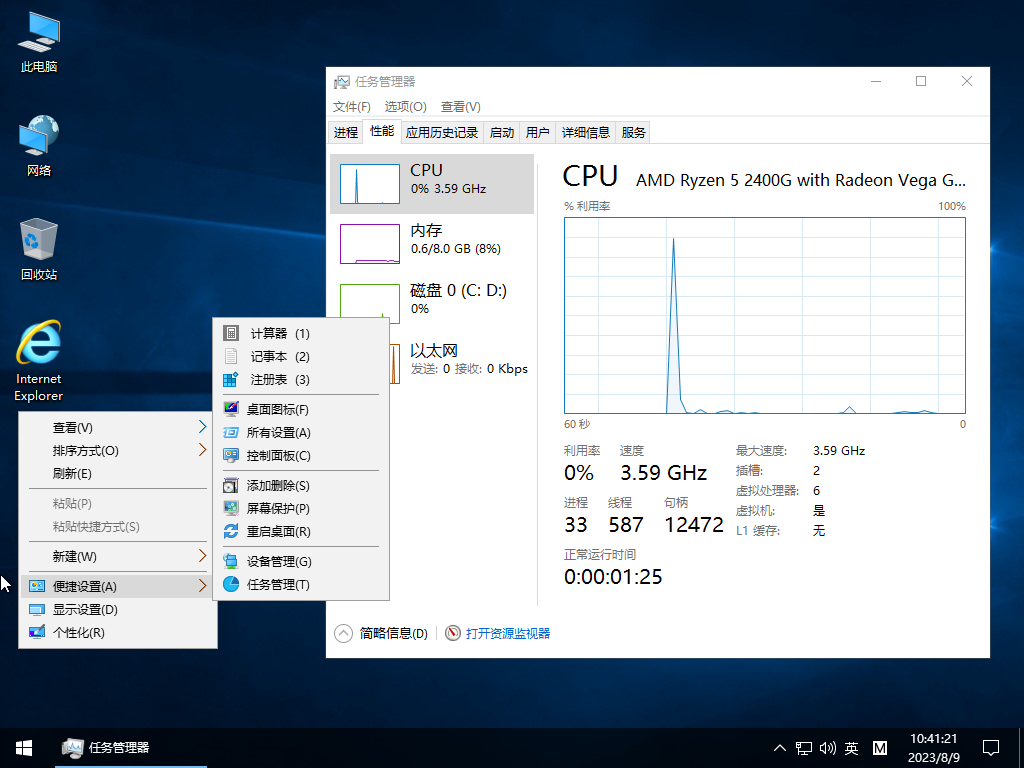Collapse to 简略信息 with the chevron button
The height and width of the screenshot is (768, 1024).
point(344,633)
